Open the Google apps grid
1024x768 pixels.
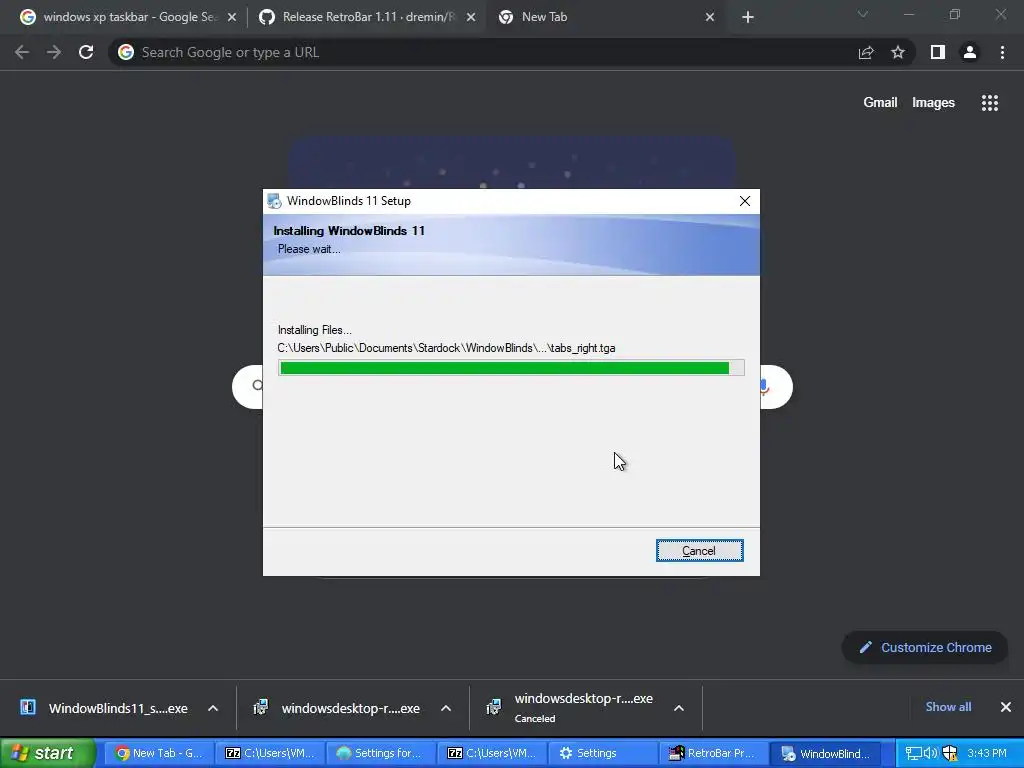click(x=990, y=103)
